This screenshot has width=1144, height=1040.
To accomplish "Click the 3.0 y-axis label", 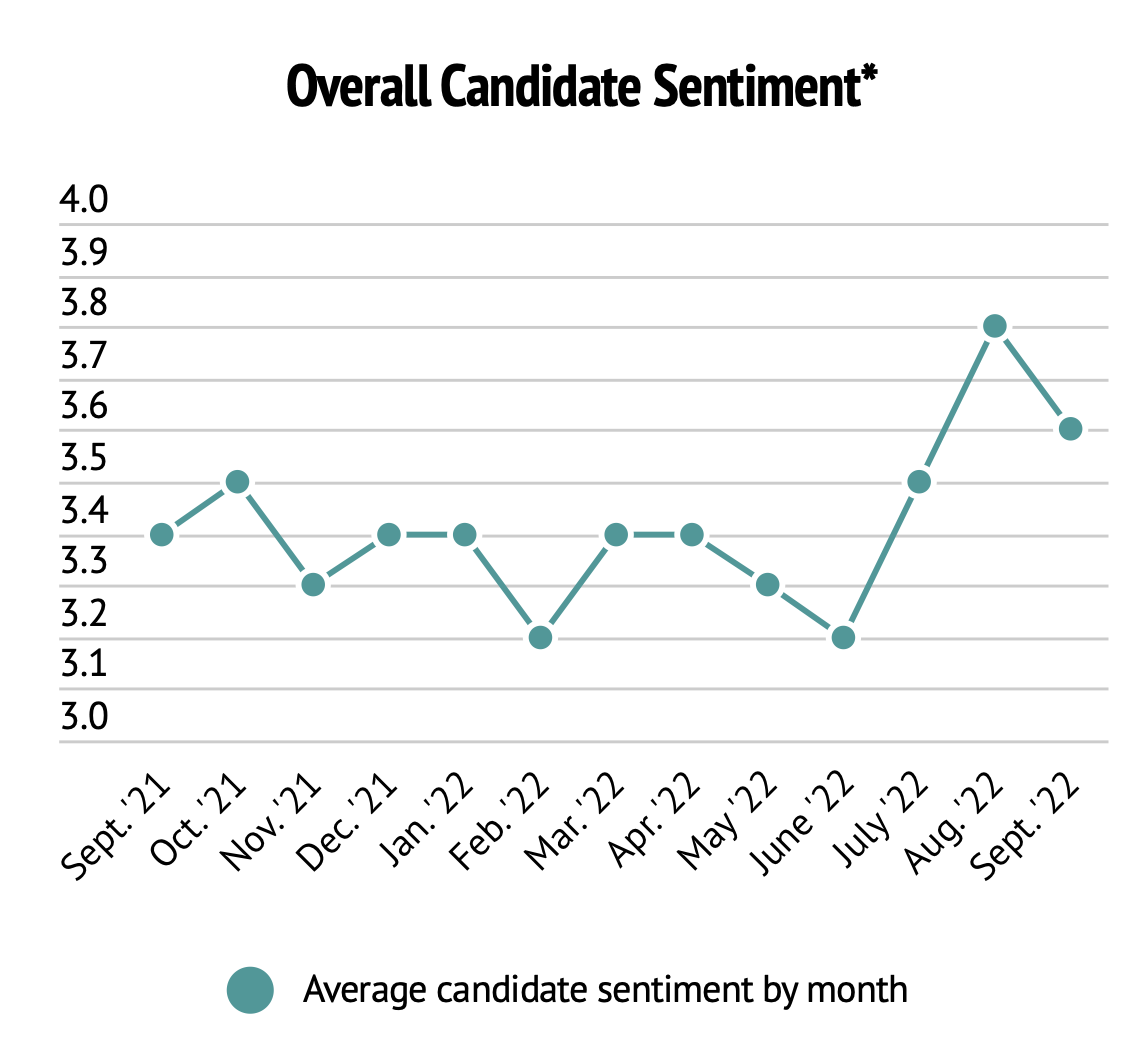I will click(83, 717).
